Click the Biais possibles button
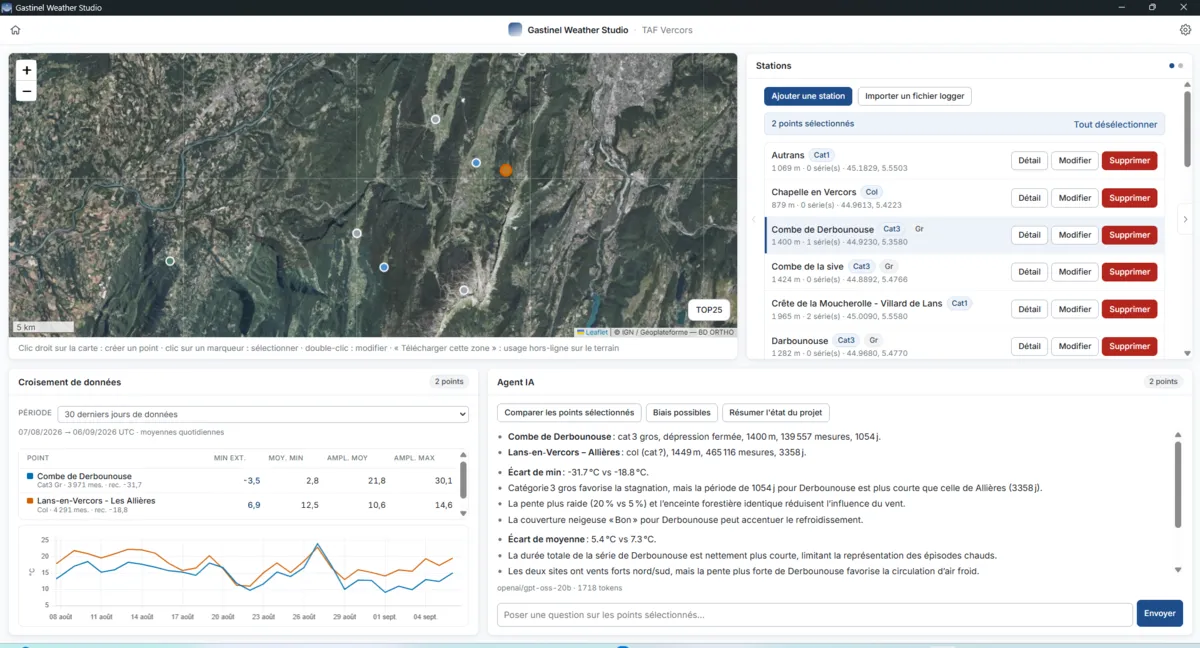Screen dimensions: 1200x648 (x=682, y=412)
